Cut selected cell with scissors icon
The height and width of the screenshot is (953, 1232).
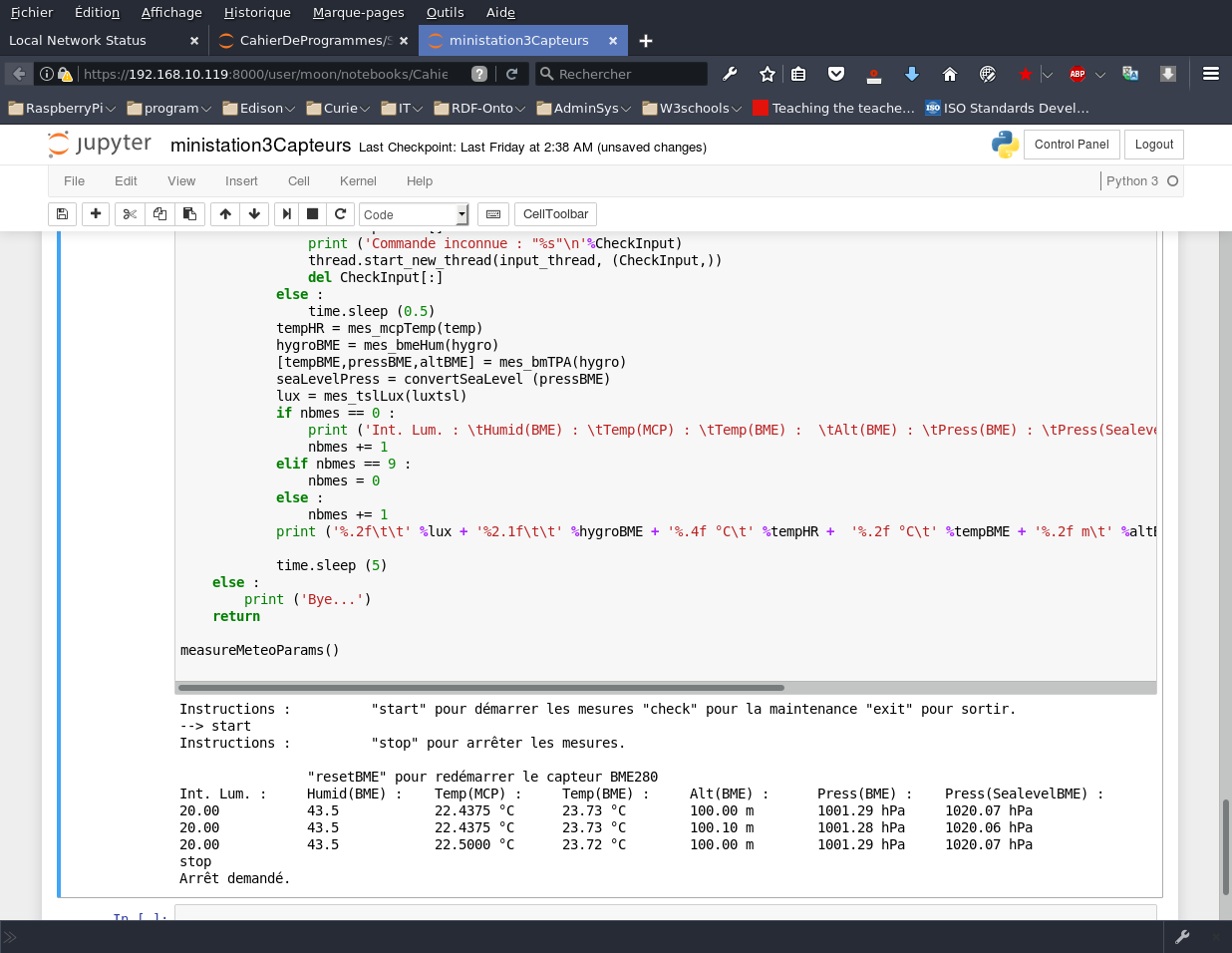tap(130, 214)
